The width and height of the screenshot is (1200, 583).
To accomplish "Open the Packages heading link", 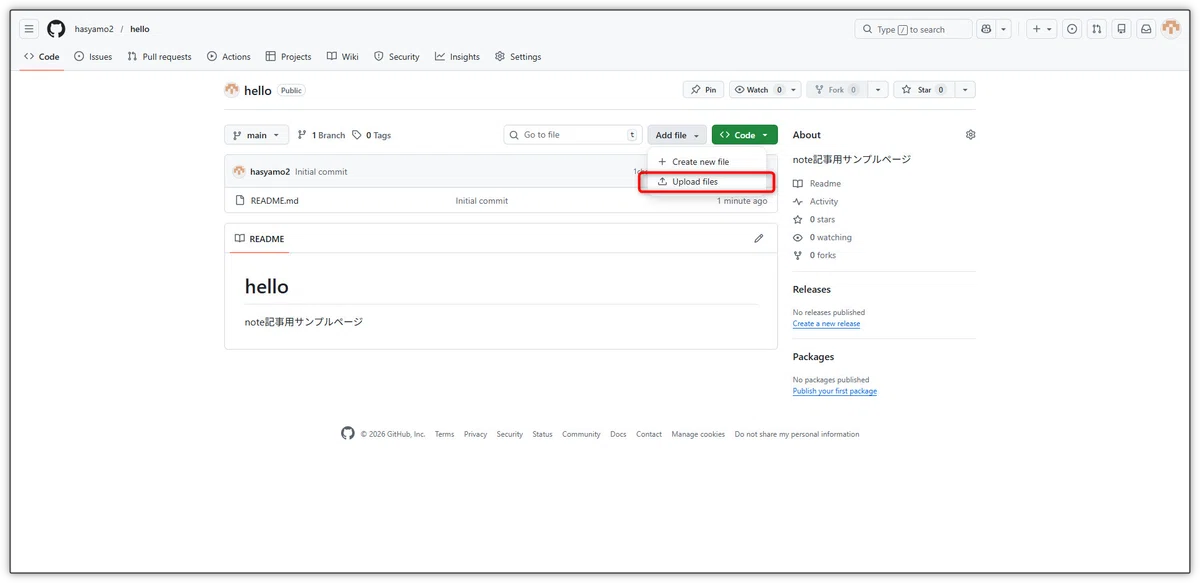I will point(813,357).
